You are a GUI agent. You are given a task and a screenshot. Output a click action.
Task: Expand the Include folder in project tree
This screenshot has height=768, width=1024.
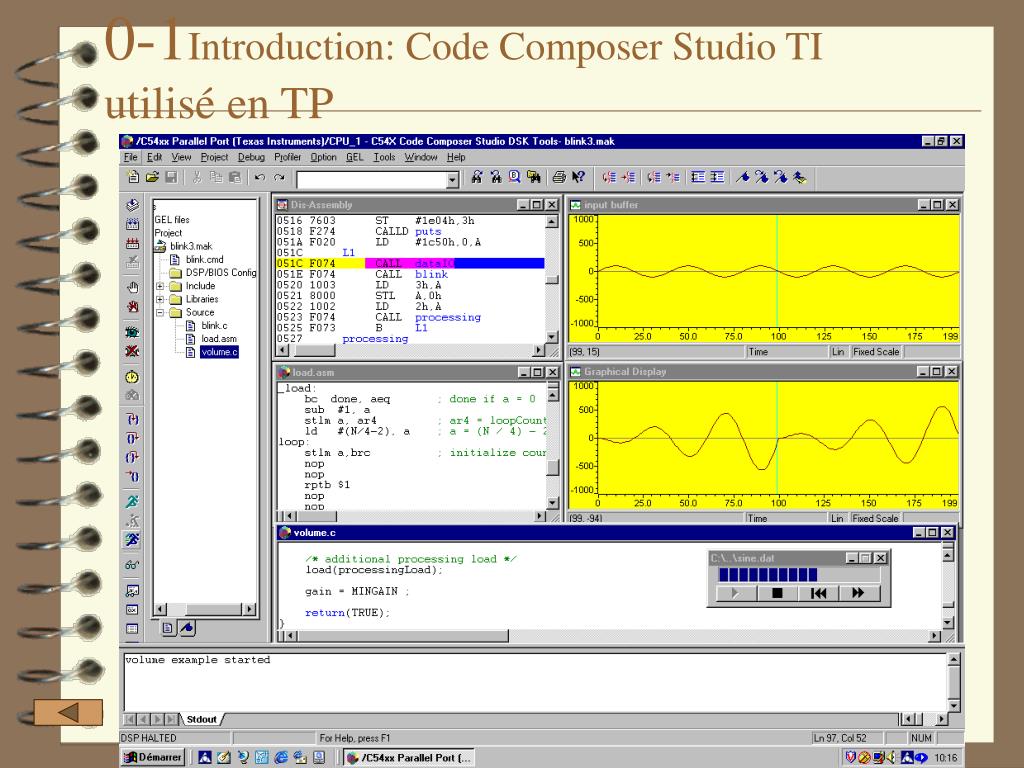[160, 286]
